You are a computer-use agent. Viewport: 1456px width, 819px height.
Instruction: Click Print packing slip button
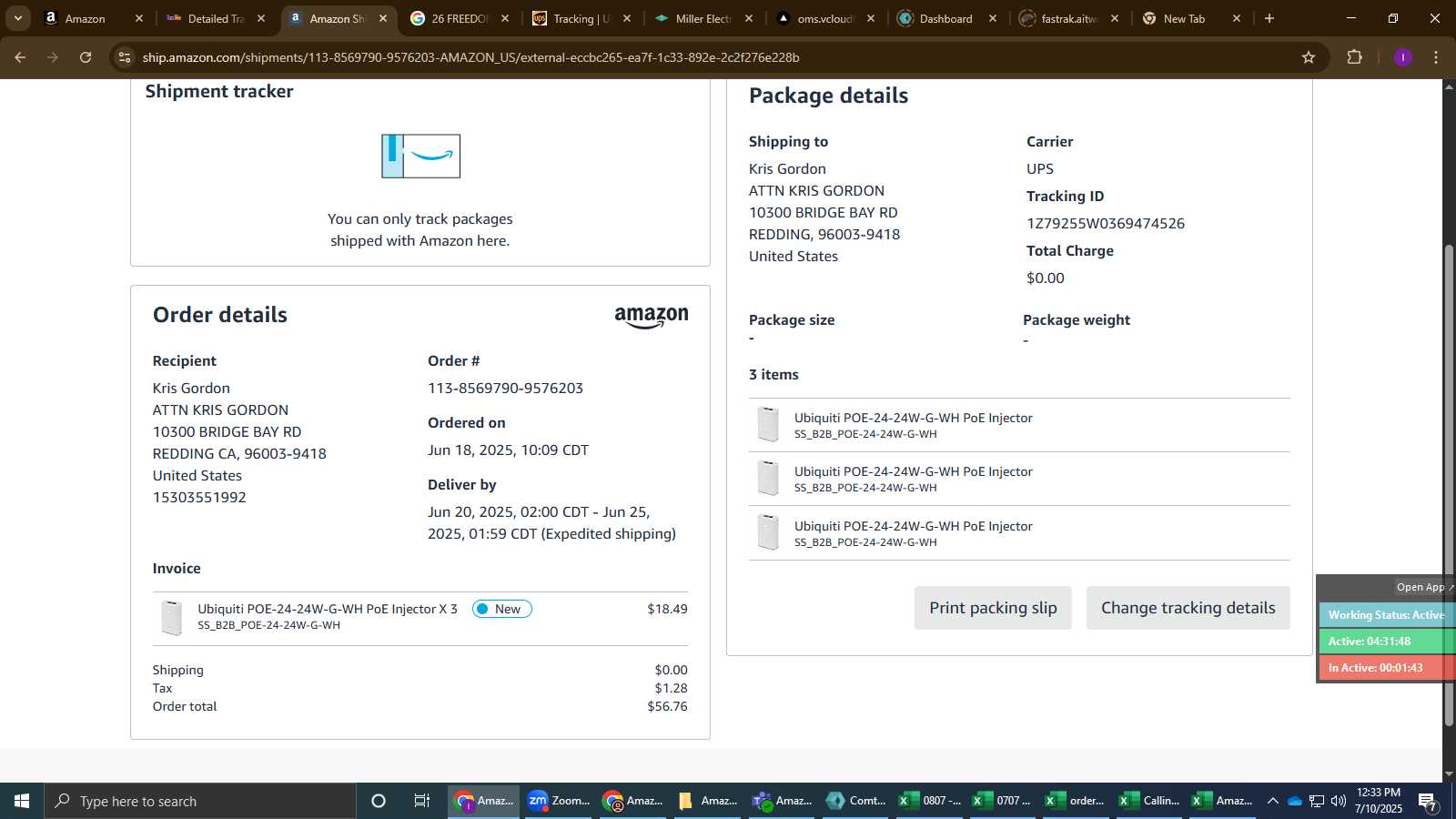tap(993, 608)
